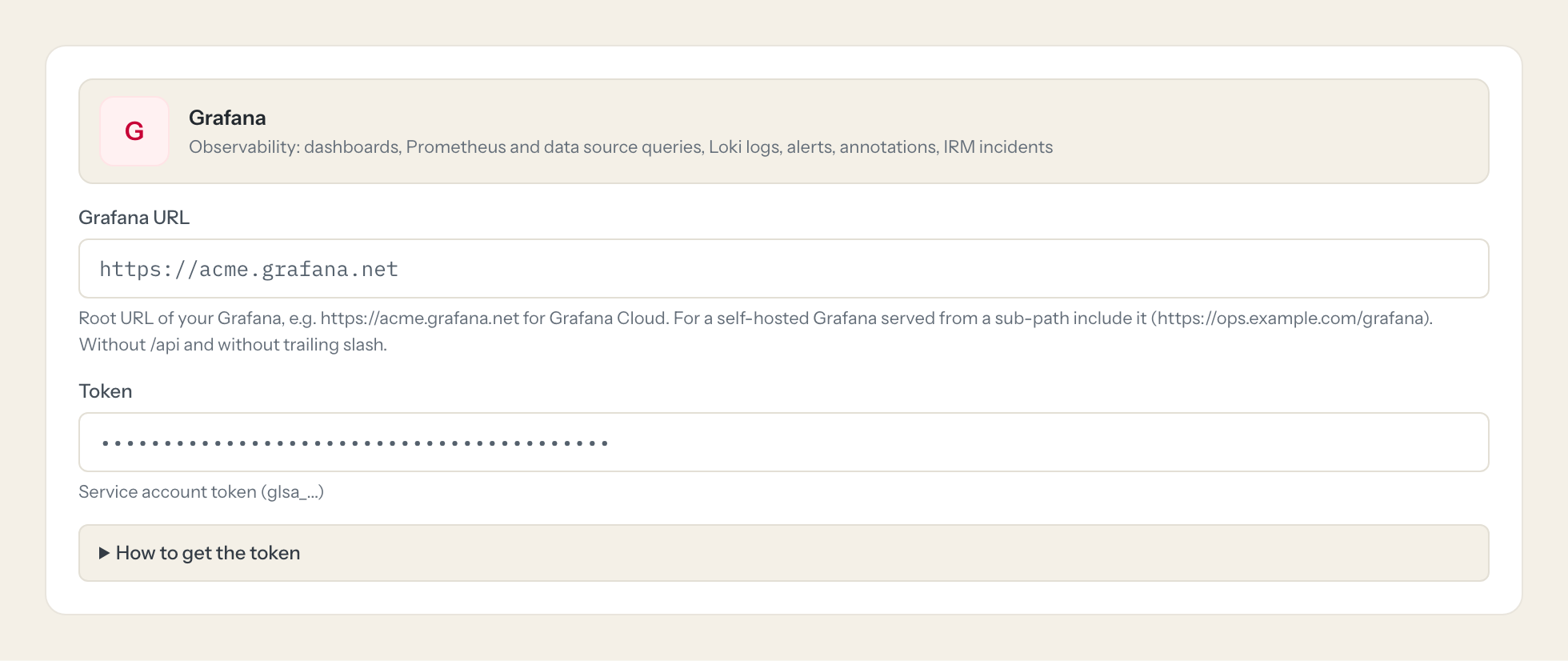Click the https://ops.example.com/grafana example text
The image size is (1568, 661).
coord(1291,318)
